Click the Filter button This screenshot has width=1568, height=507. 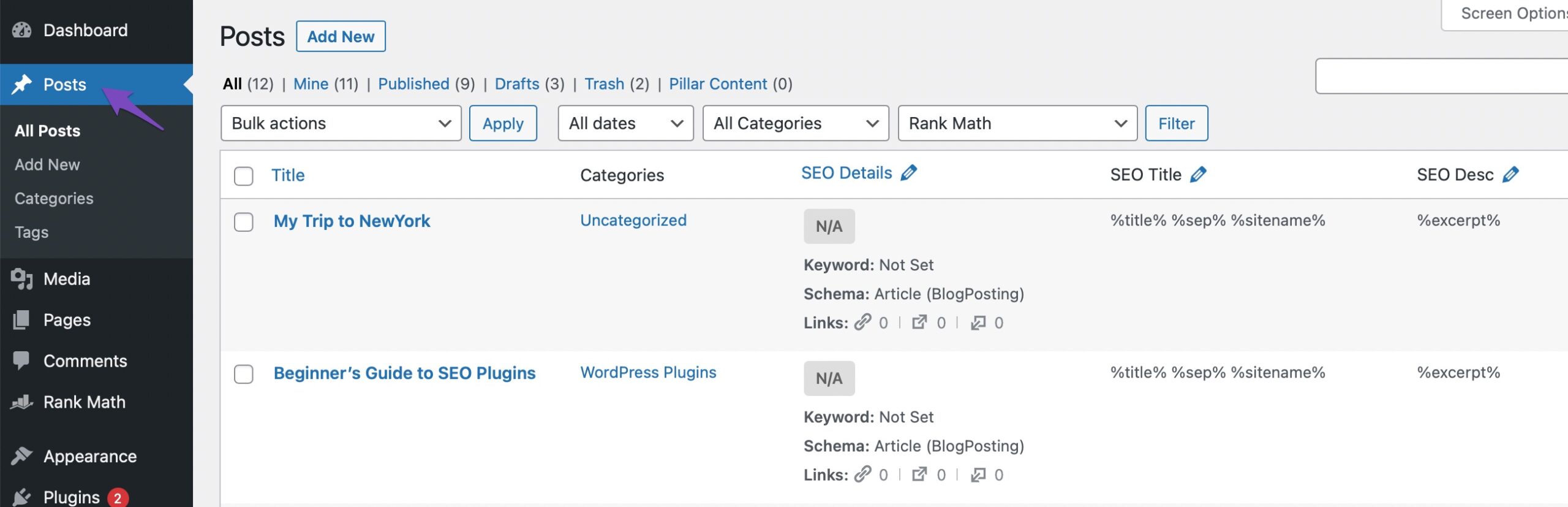tap(1176, 123)
